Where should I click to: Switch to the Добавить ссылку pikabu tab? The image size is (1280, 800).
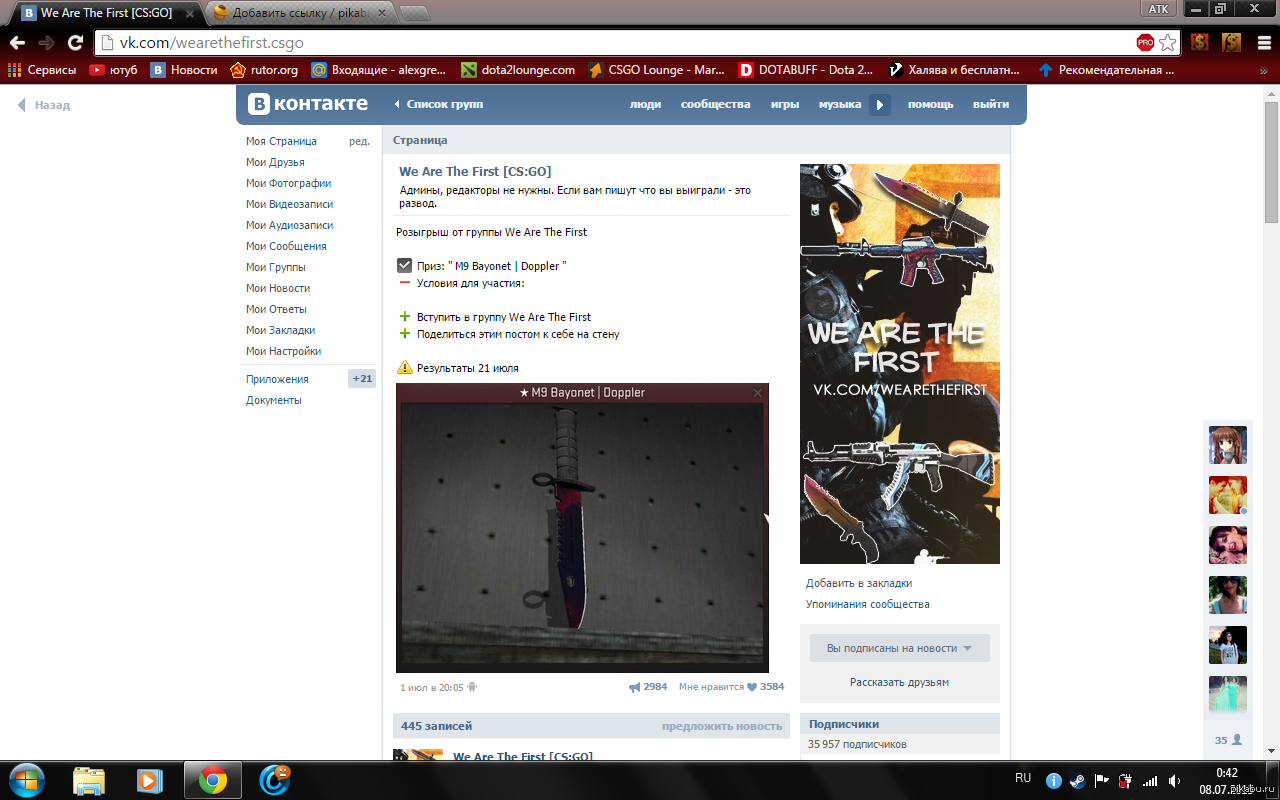click(x=300, y=13)
